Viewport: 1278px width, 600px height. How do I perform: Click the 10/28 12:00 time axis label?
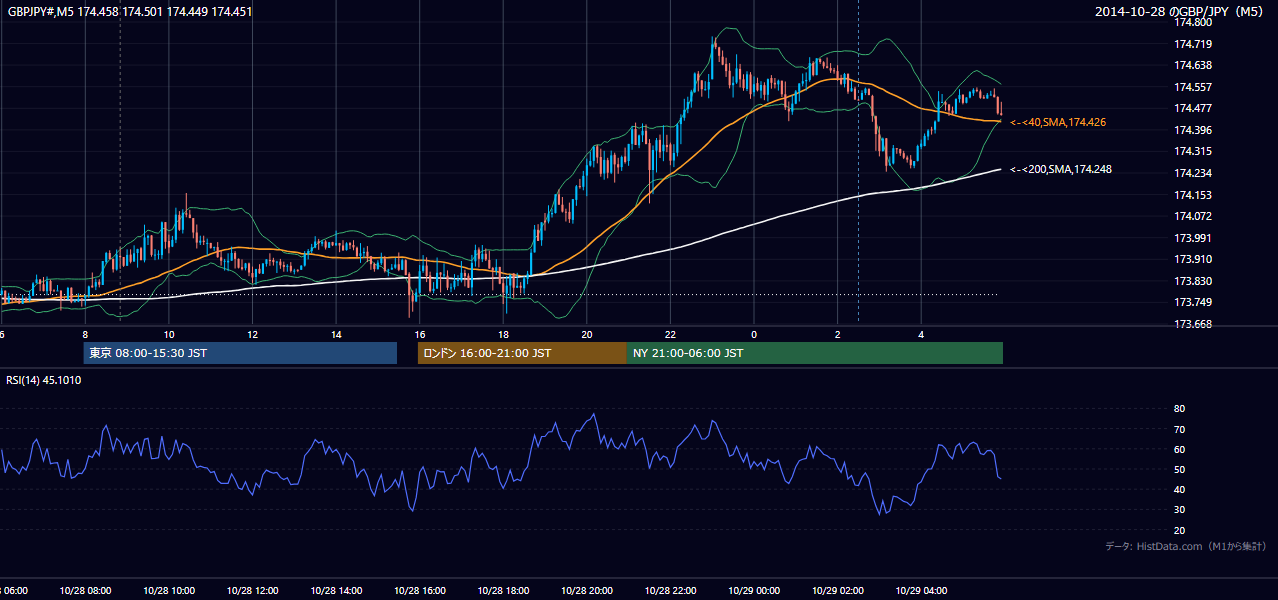click(x=252, y=590)
